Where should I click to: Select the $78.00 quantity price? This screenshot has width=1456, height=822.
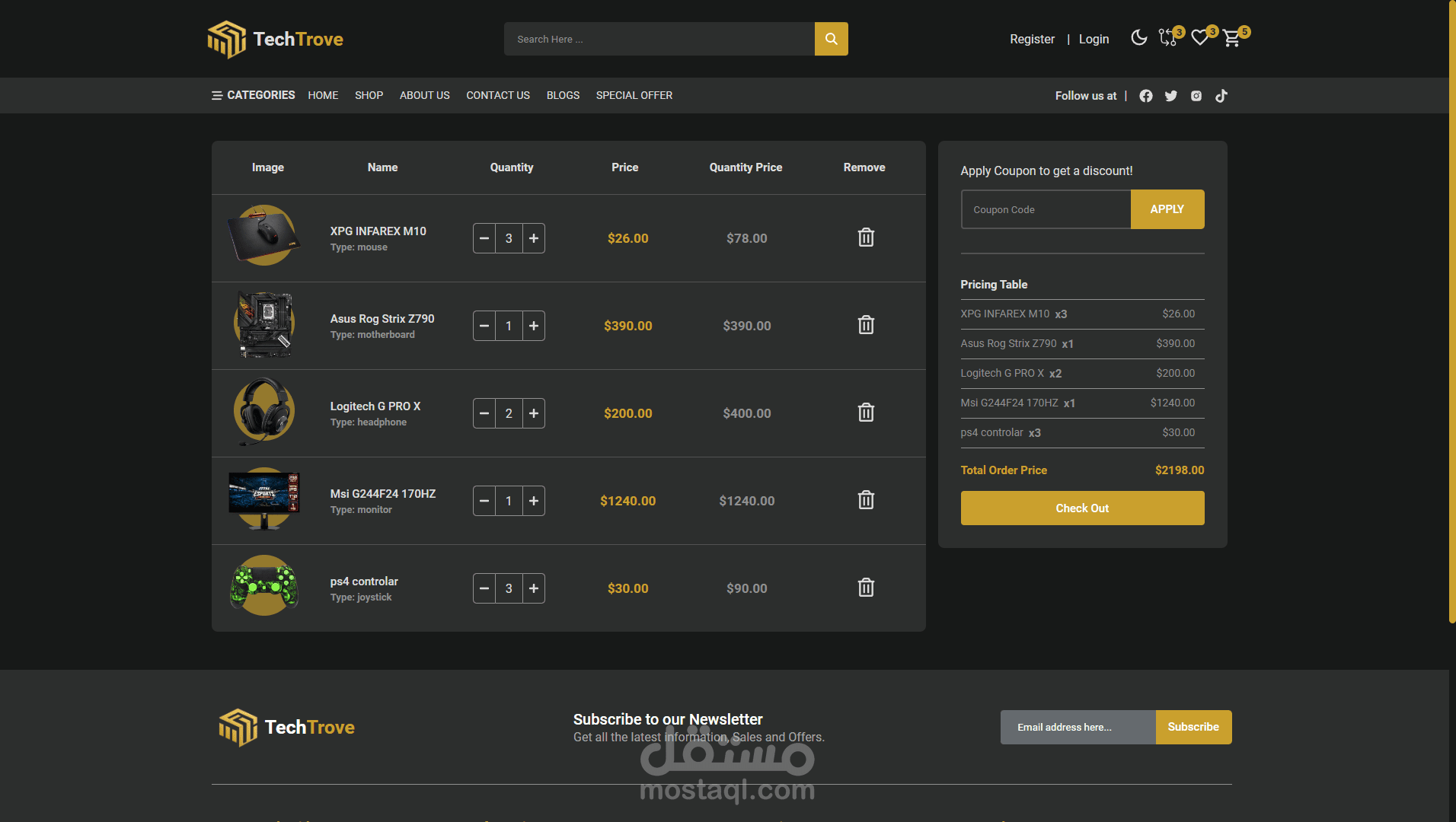tap(747, 238)
